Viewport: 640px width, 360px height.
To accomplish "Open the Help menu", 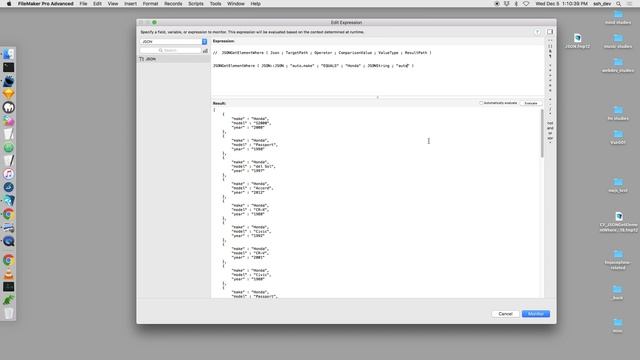I will coord(256,4).
